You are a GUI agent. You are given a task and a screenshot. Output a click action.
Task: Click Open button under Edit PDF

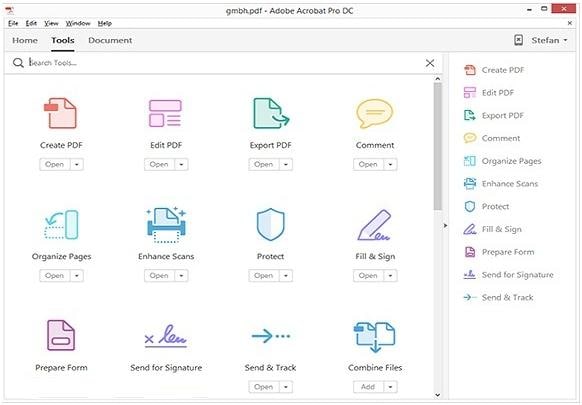pyautogui.click(x=159, y=164)
